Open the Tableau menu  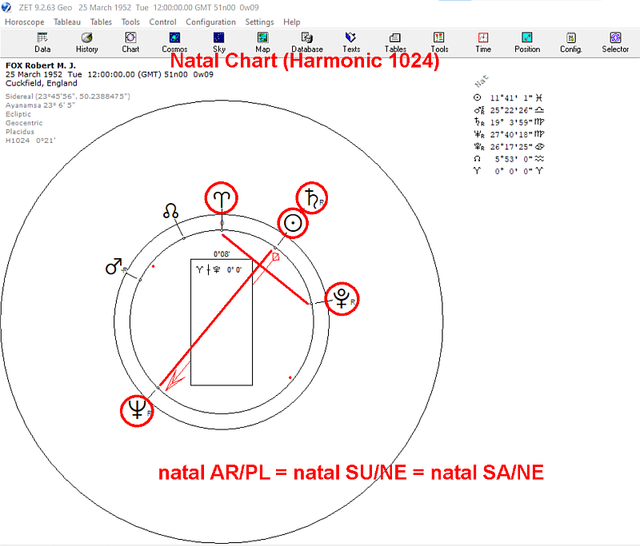[x=67, y=22]
